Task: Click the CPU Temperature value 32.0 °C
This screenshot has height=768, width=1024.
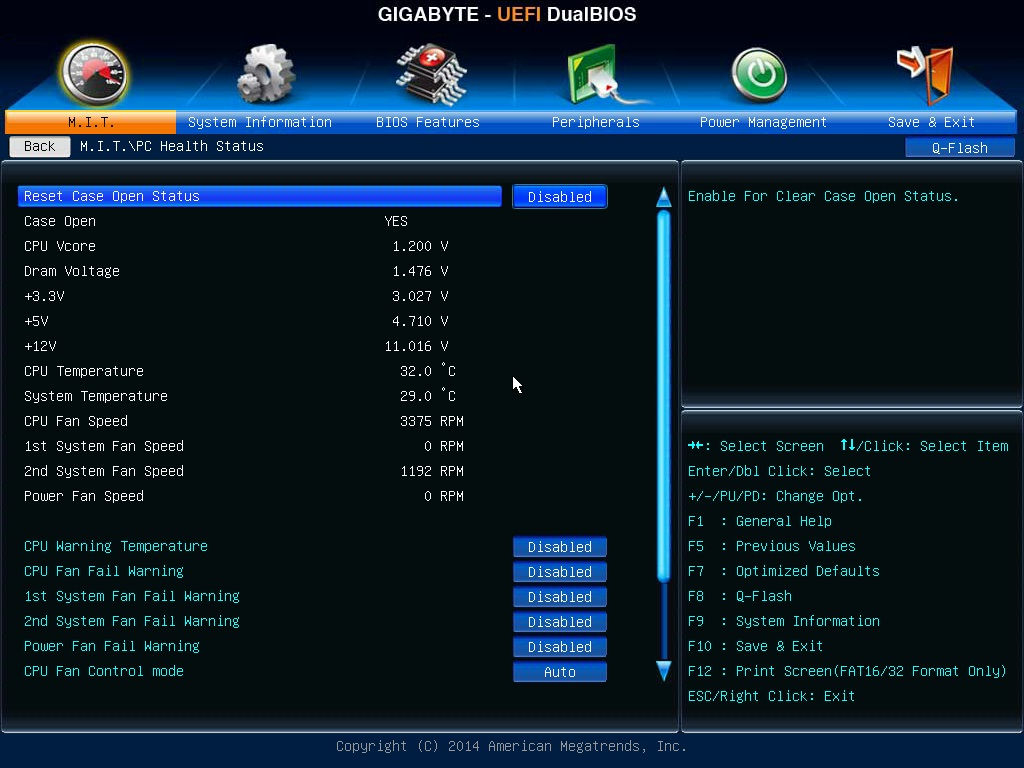Action: [428, 371]
